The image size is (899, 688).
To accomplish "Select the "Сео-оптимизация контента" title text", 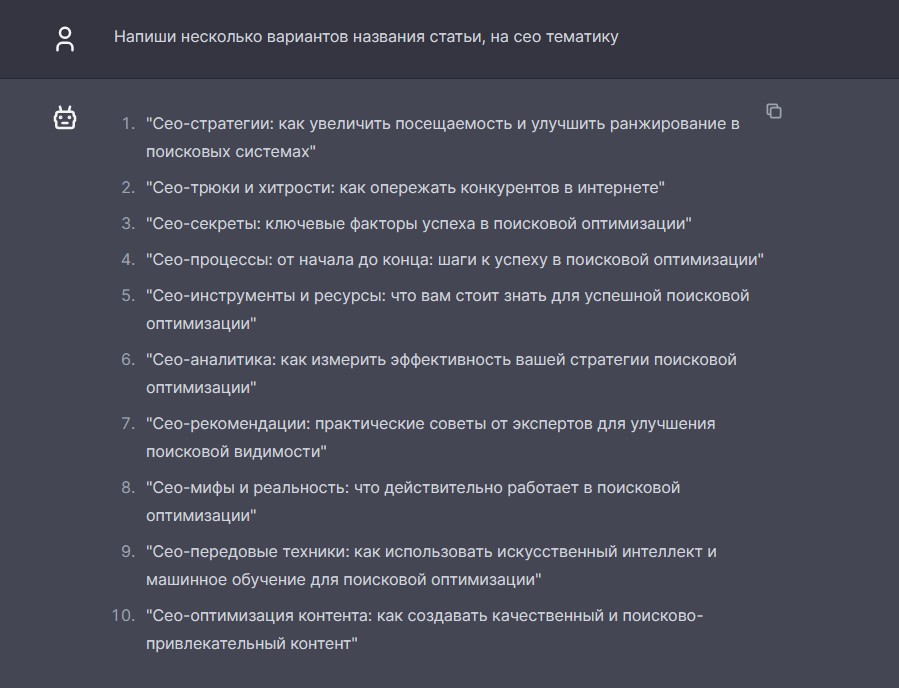I will (424, 616).
